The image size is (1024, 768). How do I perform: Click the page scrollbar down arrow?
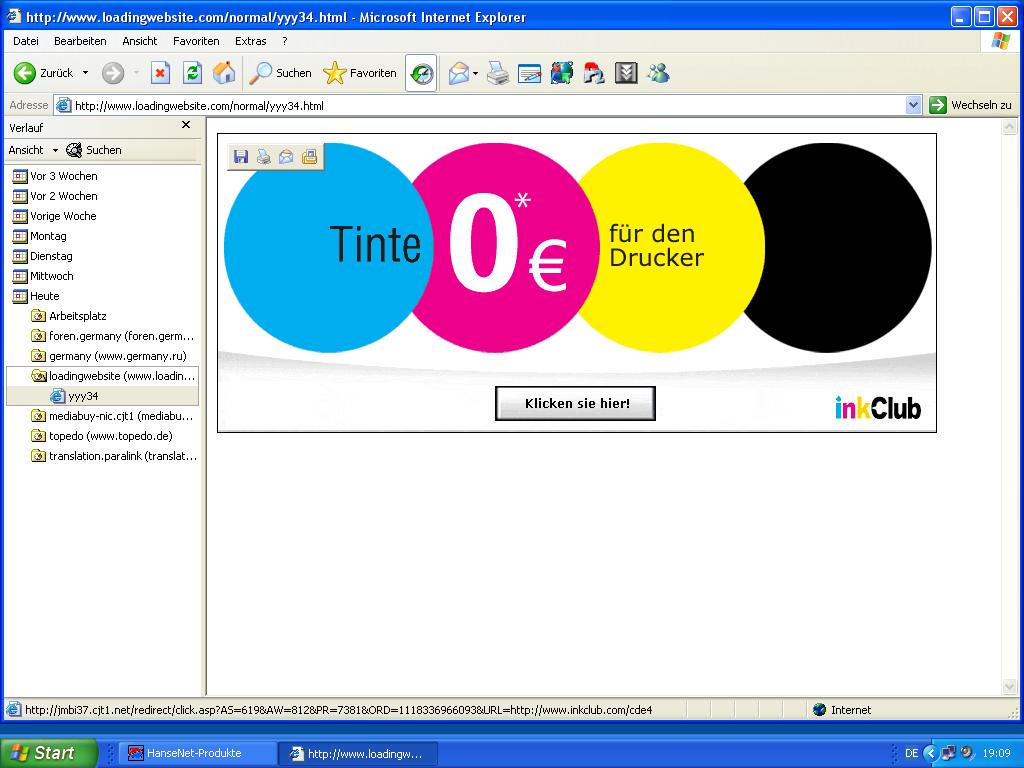coord(1010,686)
